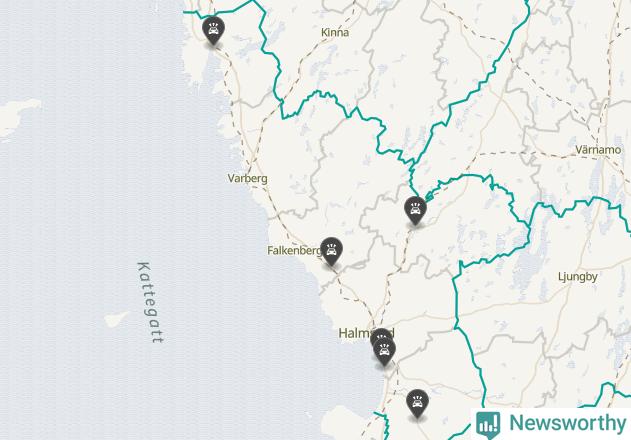Select the car marker beside Falkenberg label

point(332,252)
